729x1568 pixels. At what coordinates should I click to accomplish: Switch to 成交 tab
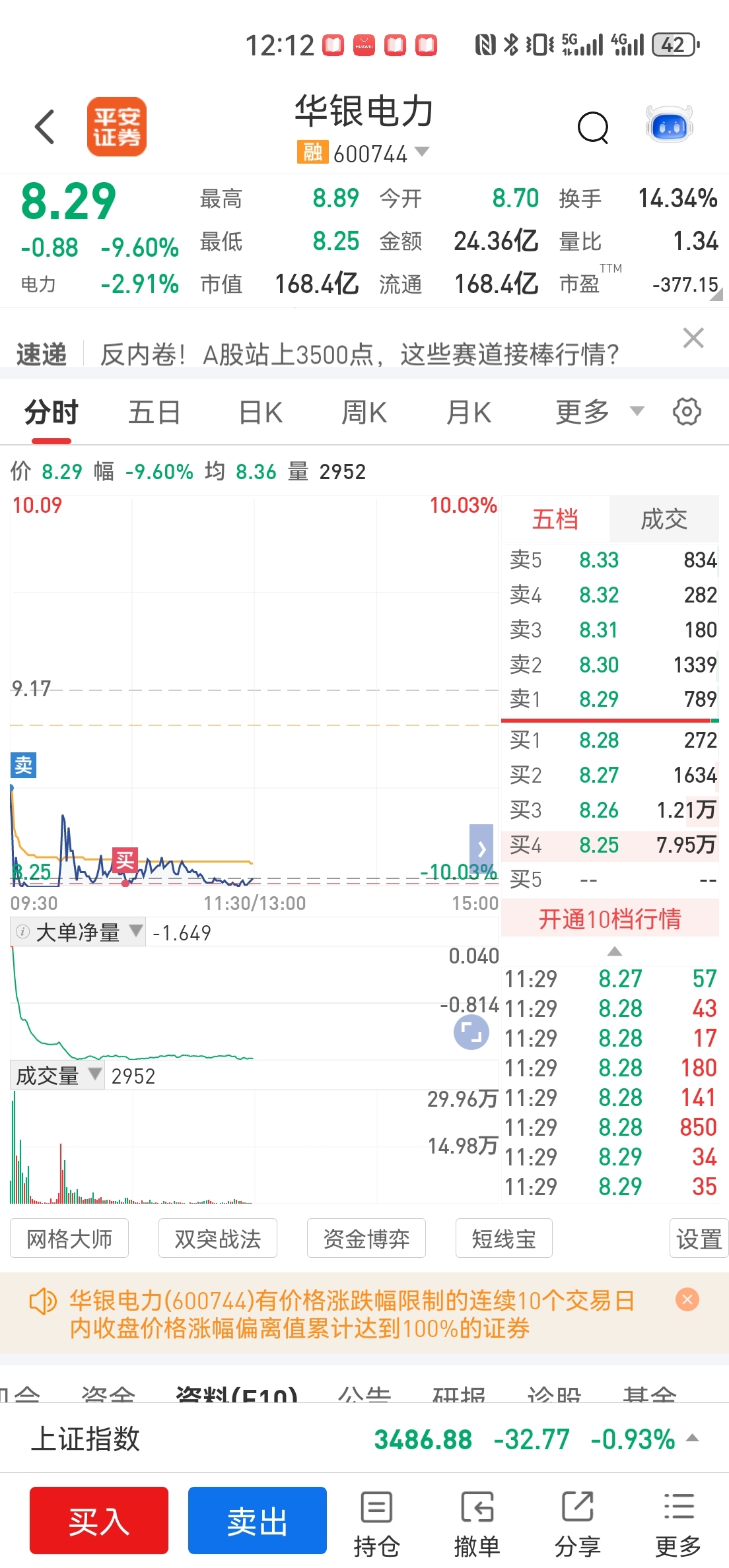click(664, 519)
